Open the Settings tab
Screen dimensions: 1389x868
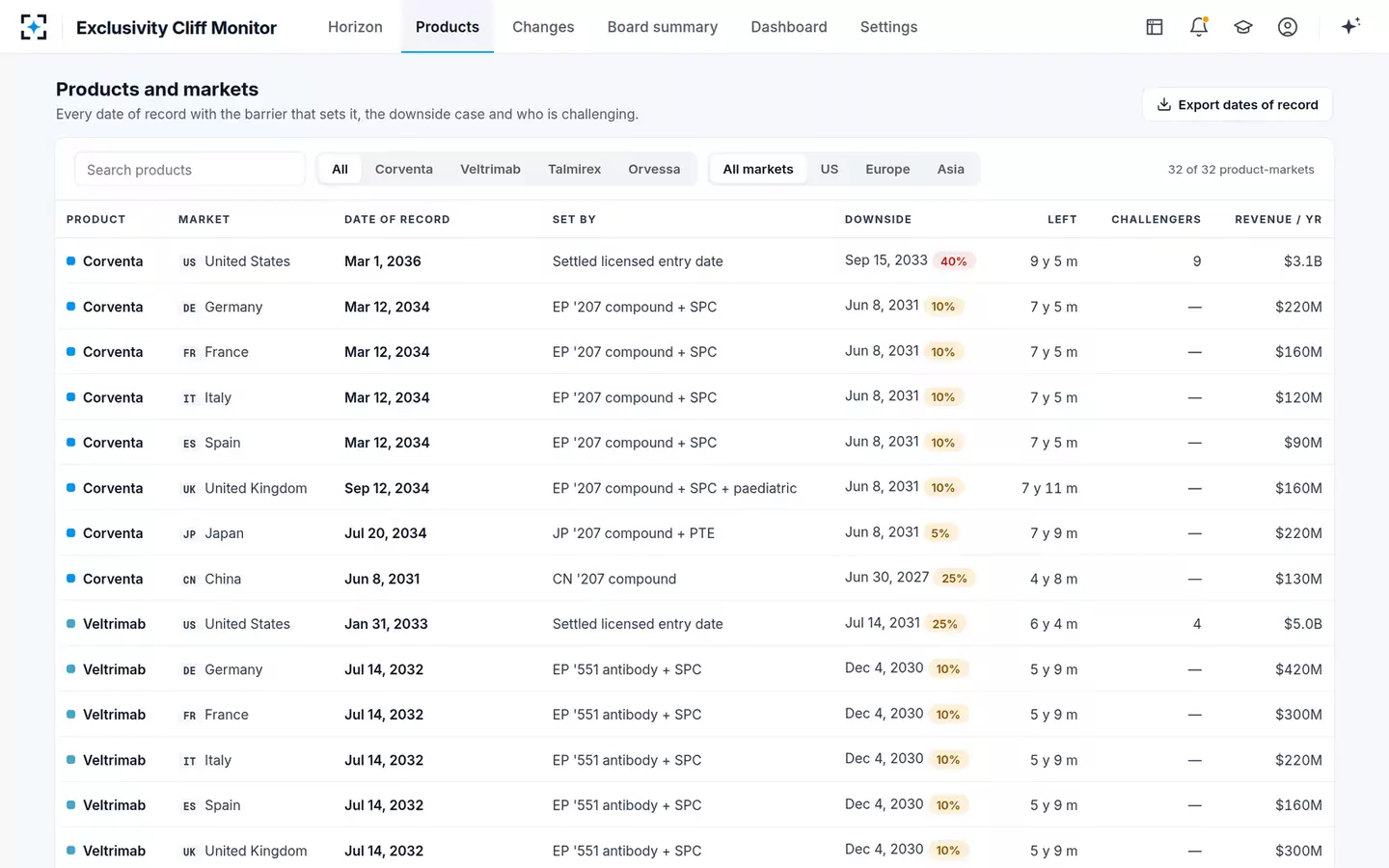click(x=889, y=27)
